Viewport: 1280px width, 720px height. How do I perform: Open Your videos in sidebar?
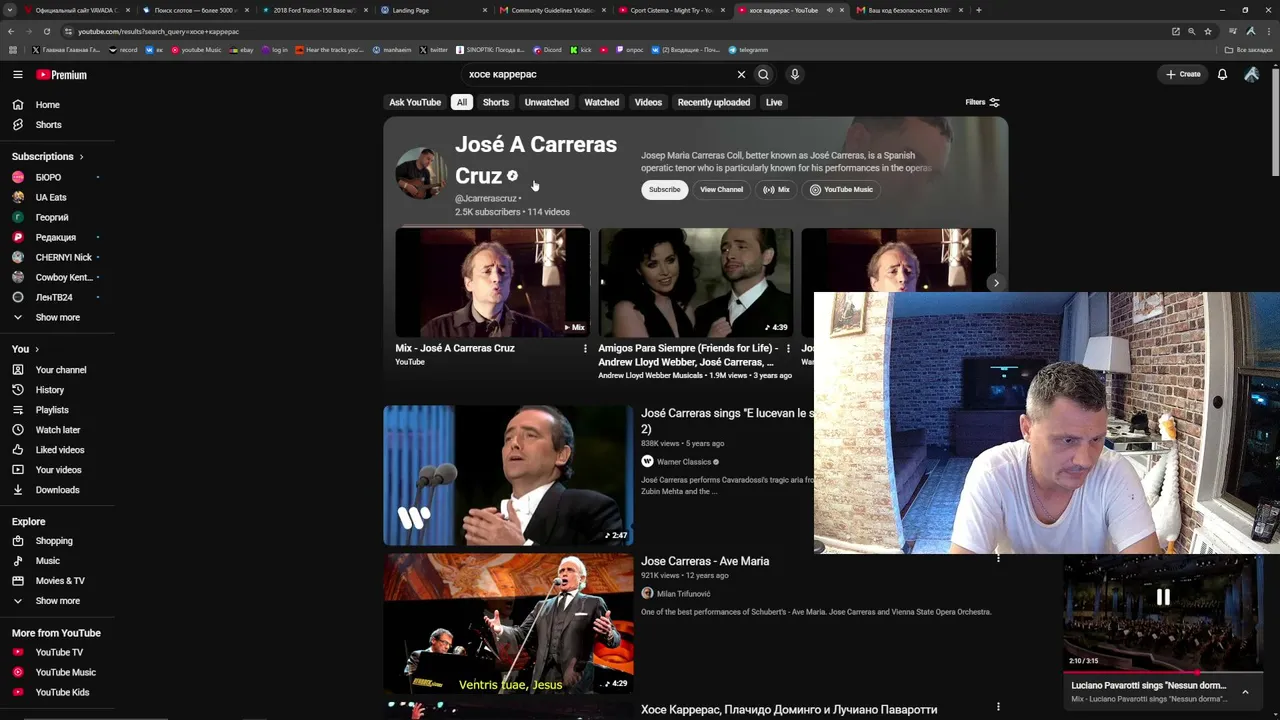click(x=58, y=470)
